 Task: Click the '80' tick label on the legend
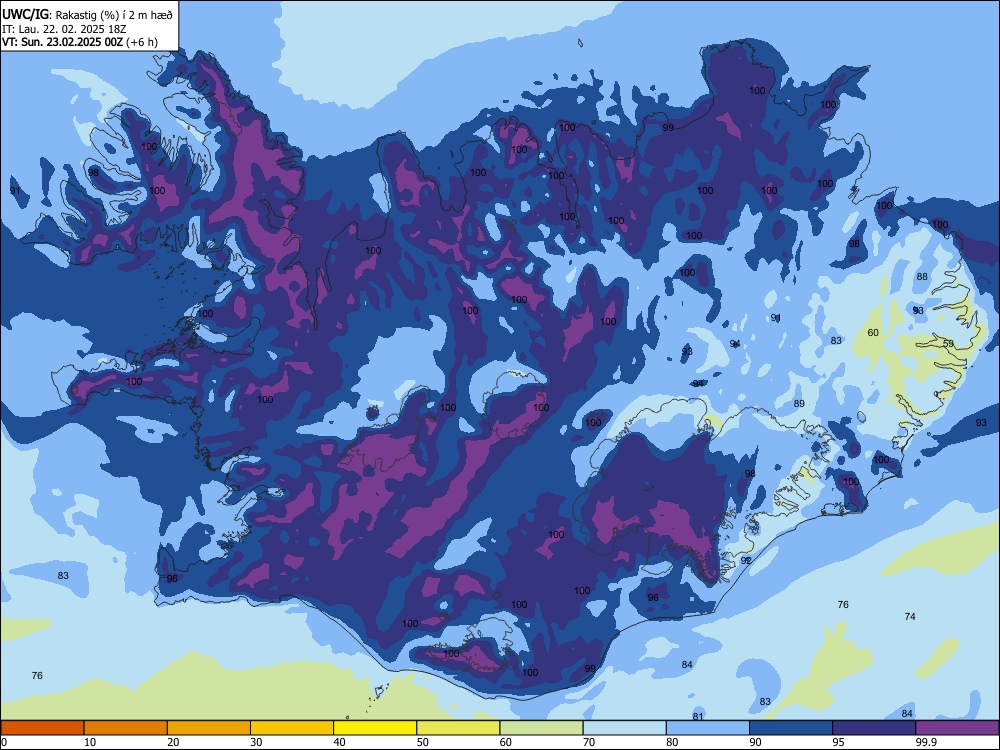point(672,742)
